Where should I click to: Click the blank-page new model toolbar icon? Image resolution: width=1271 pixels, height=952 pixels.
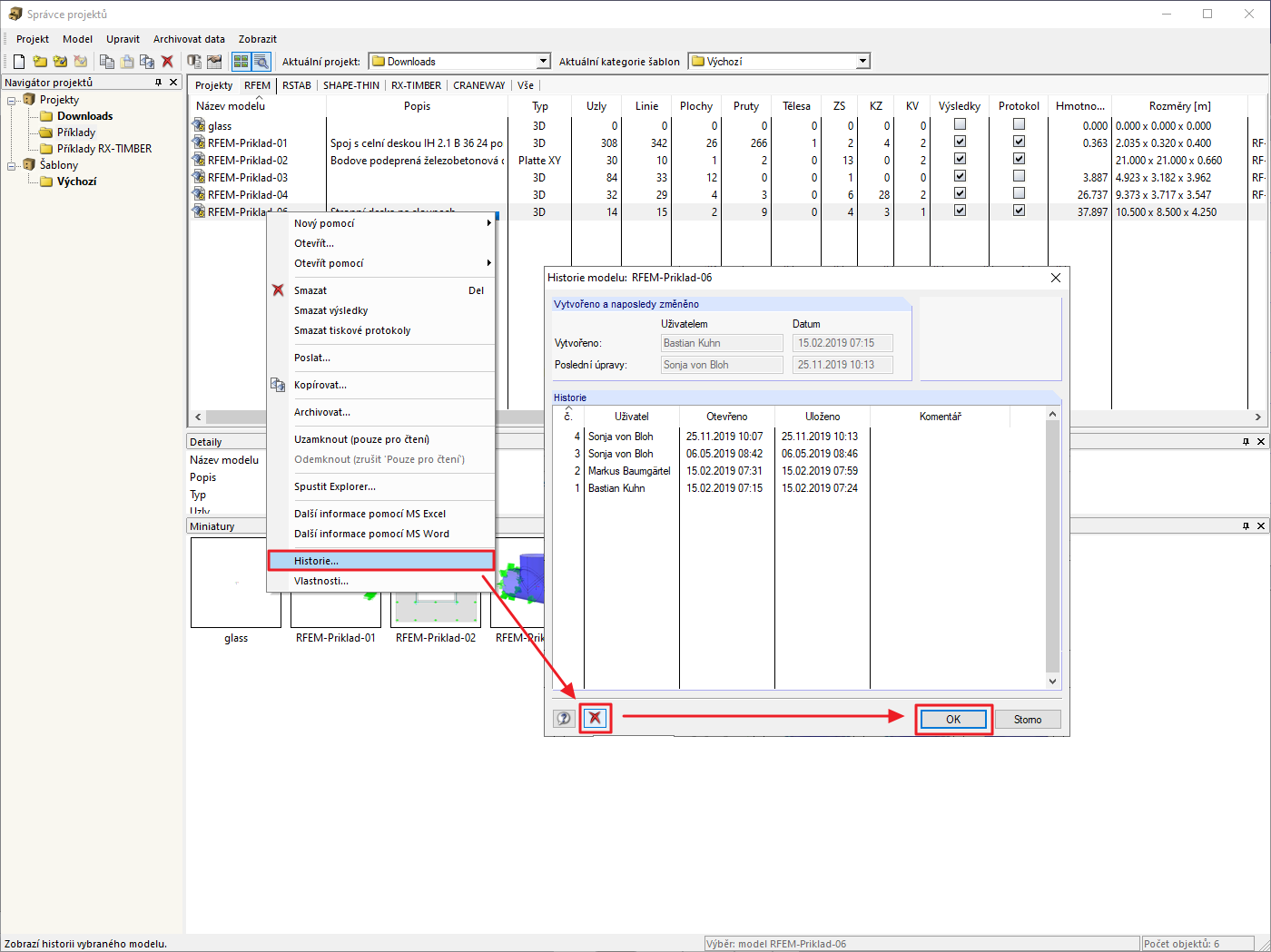[x=19, y=62]
